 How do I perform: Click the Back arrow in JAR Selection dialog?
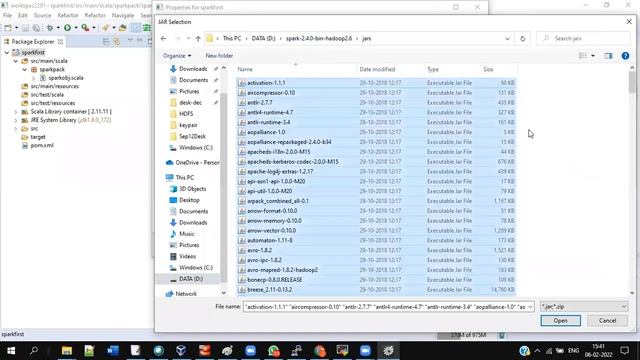coord(164,38)
